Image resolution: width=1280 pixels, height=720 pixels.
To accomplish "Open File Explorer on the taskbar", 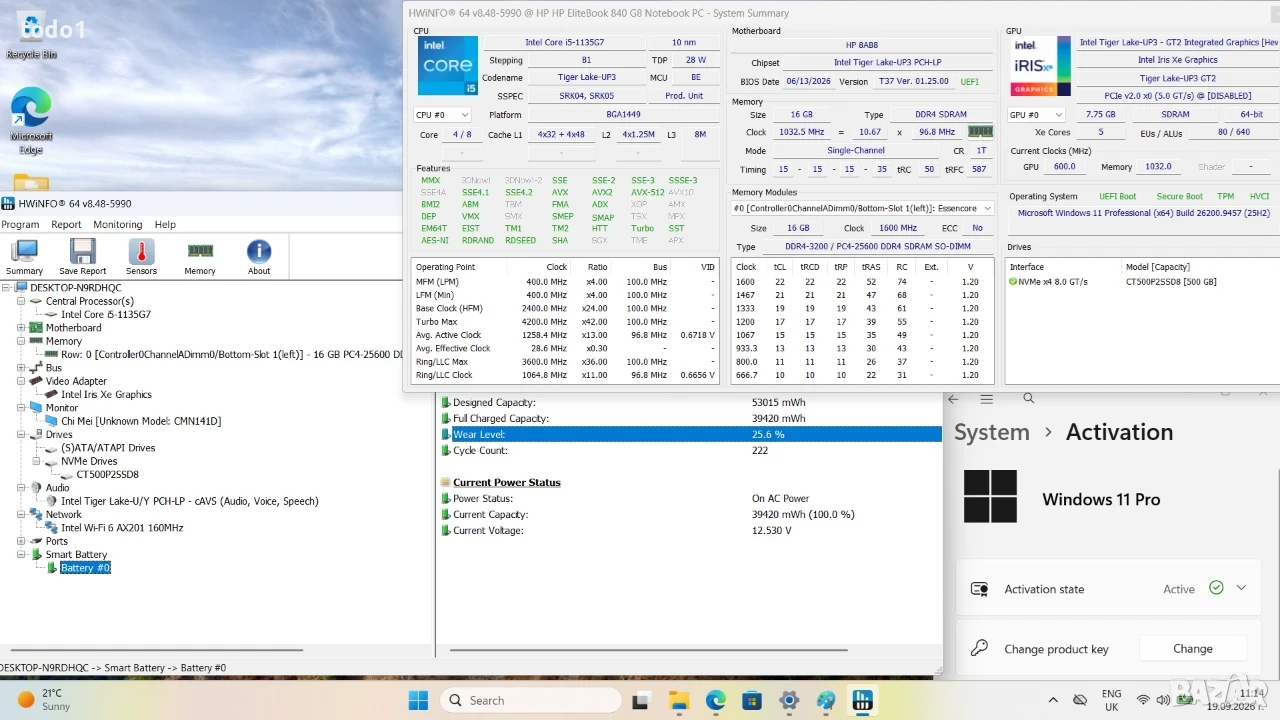I will click(679, 700).
